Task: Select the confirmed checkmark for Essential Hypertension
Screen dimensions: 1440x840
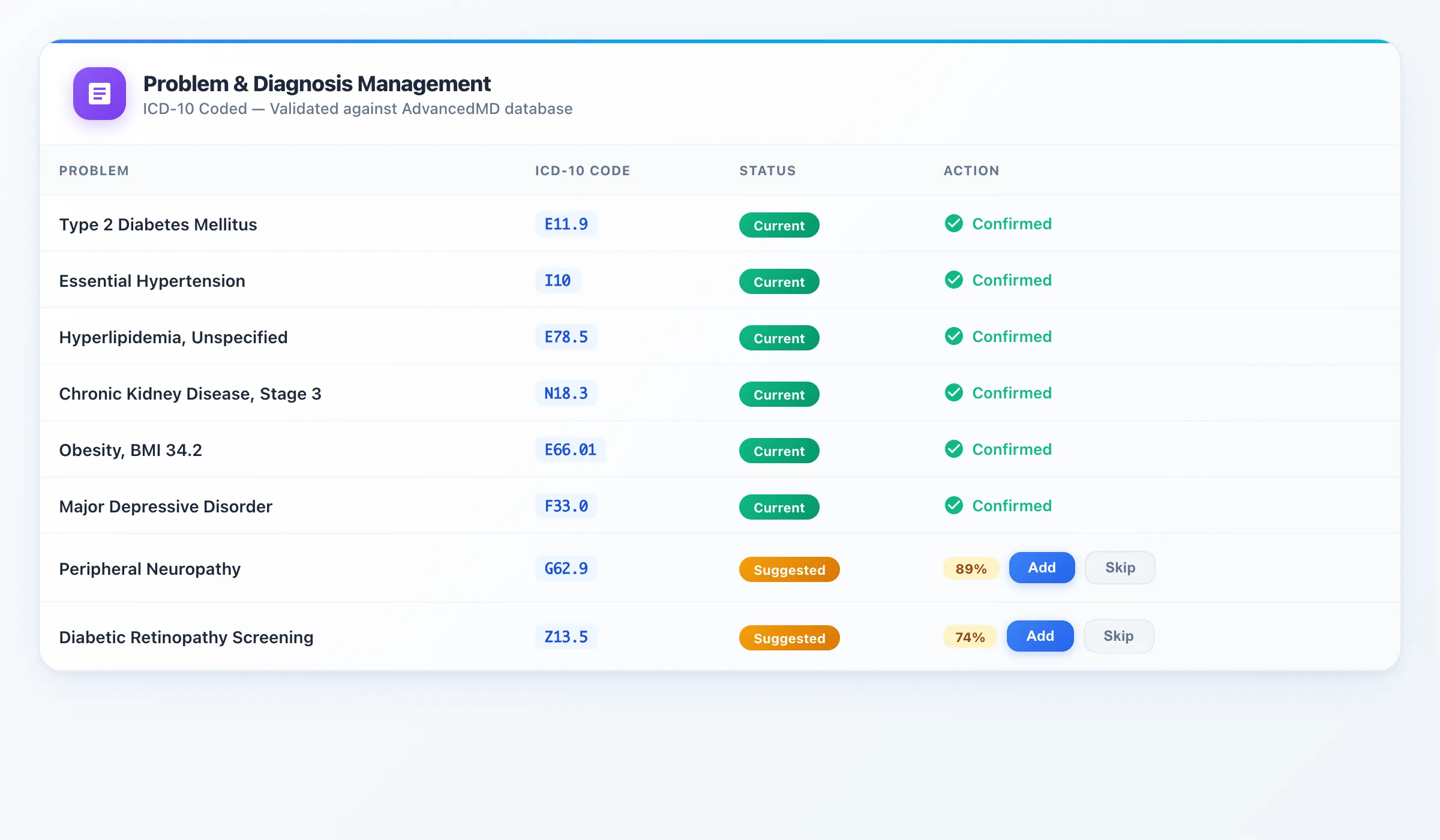Action: 954,280
